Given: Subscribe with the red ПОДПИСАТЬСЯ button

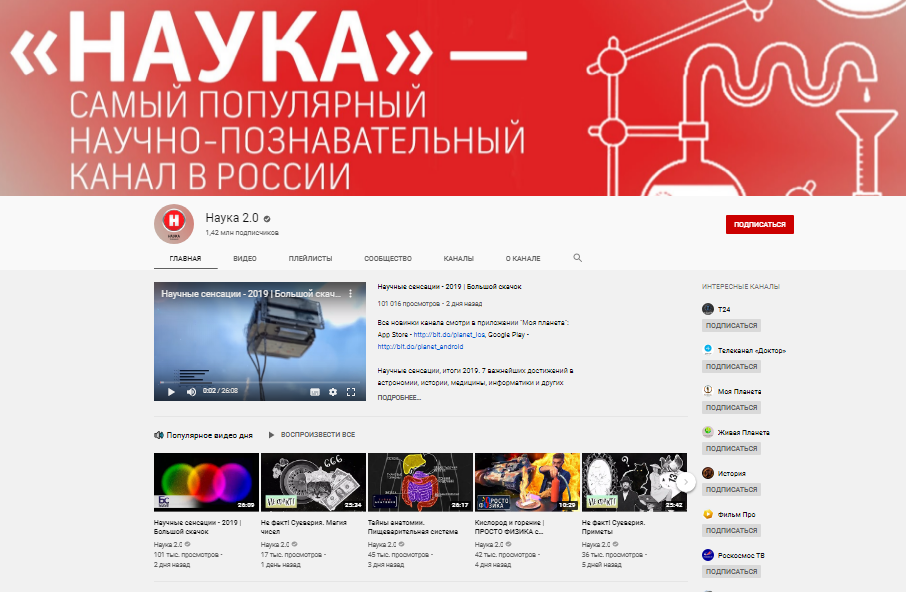Looking at the screenshot, I should [x=759, y=225].
